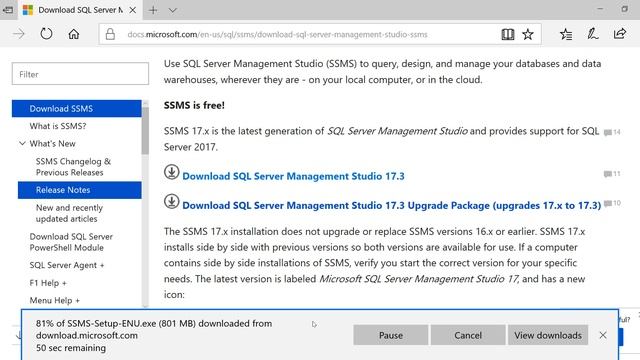The height and width of the screenshot is (360, 640).
Task: Add page to favorites star icon
Action: coord(528,34)
